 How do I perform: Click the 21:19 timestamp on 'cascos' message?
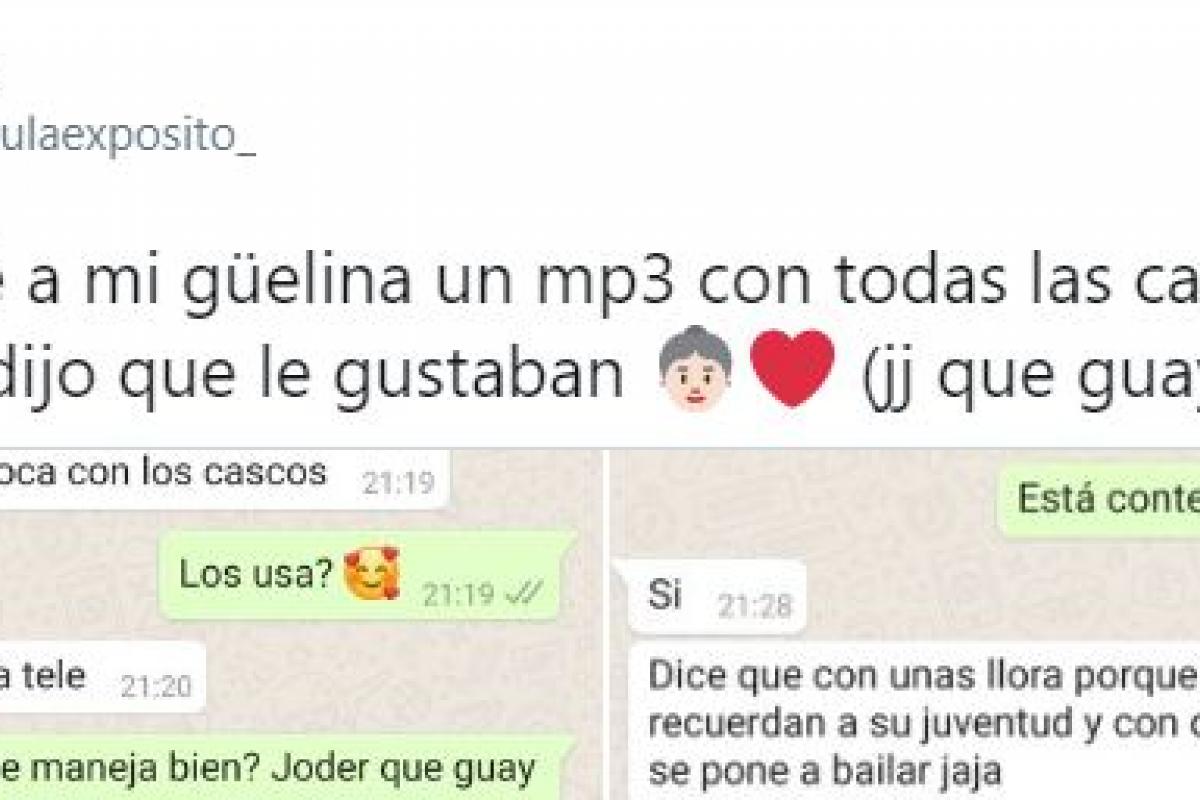(398, 484)
